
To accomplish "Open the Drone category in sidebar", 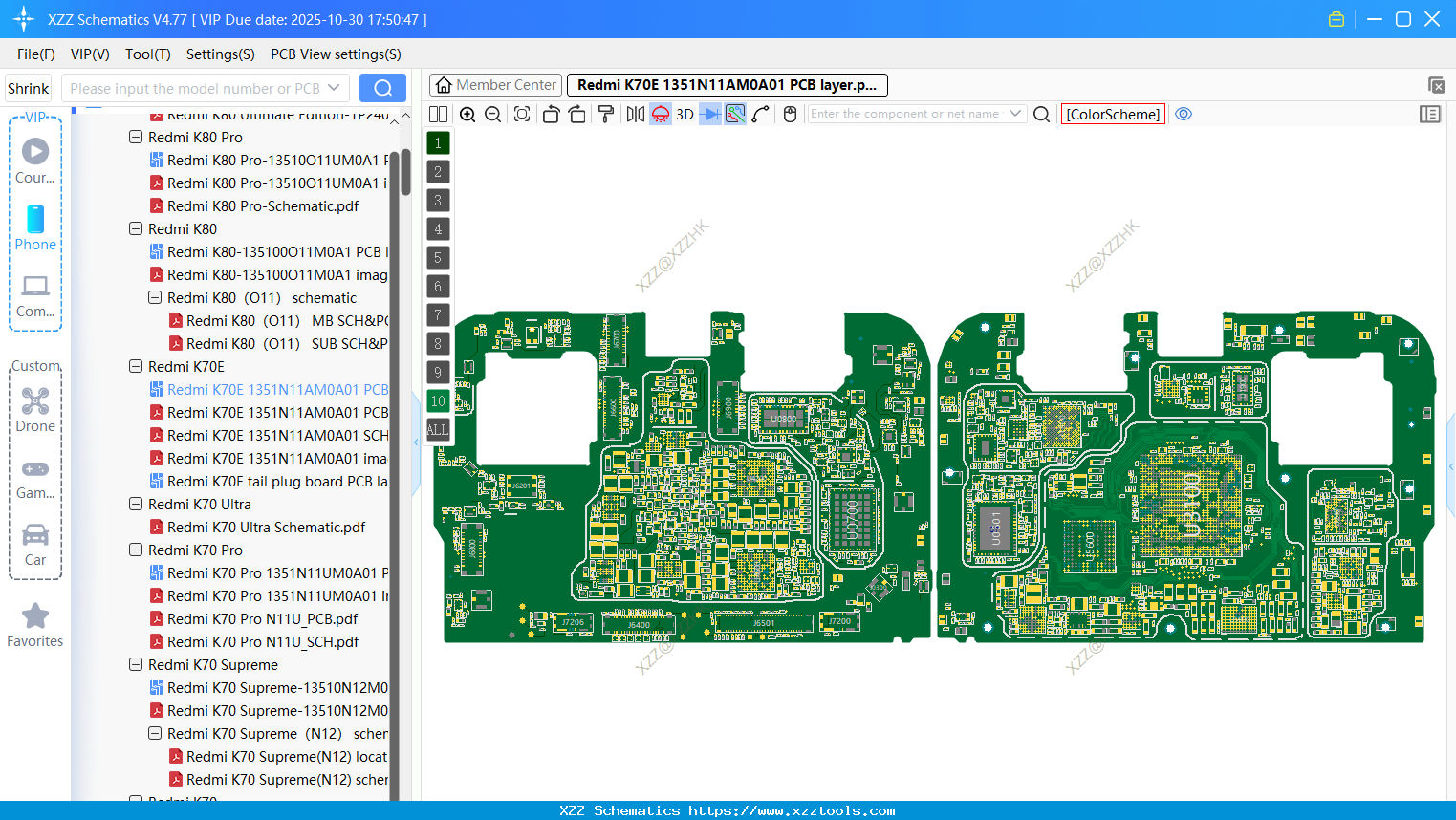I will (35, 409).
